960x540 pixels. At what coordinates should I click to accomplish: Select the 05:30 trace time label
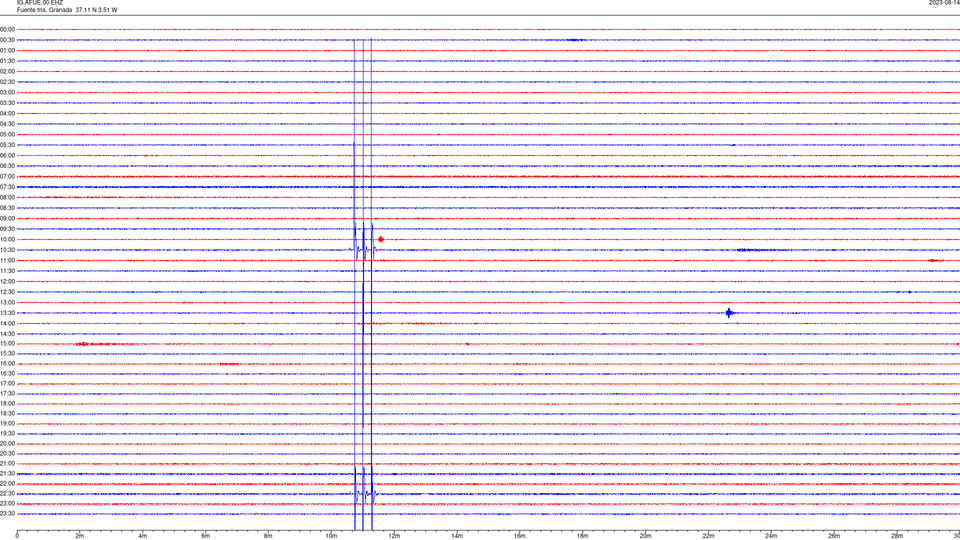click(7, 145)
